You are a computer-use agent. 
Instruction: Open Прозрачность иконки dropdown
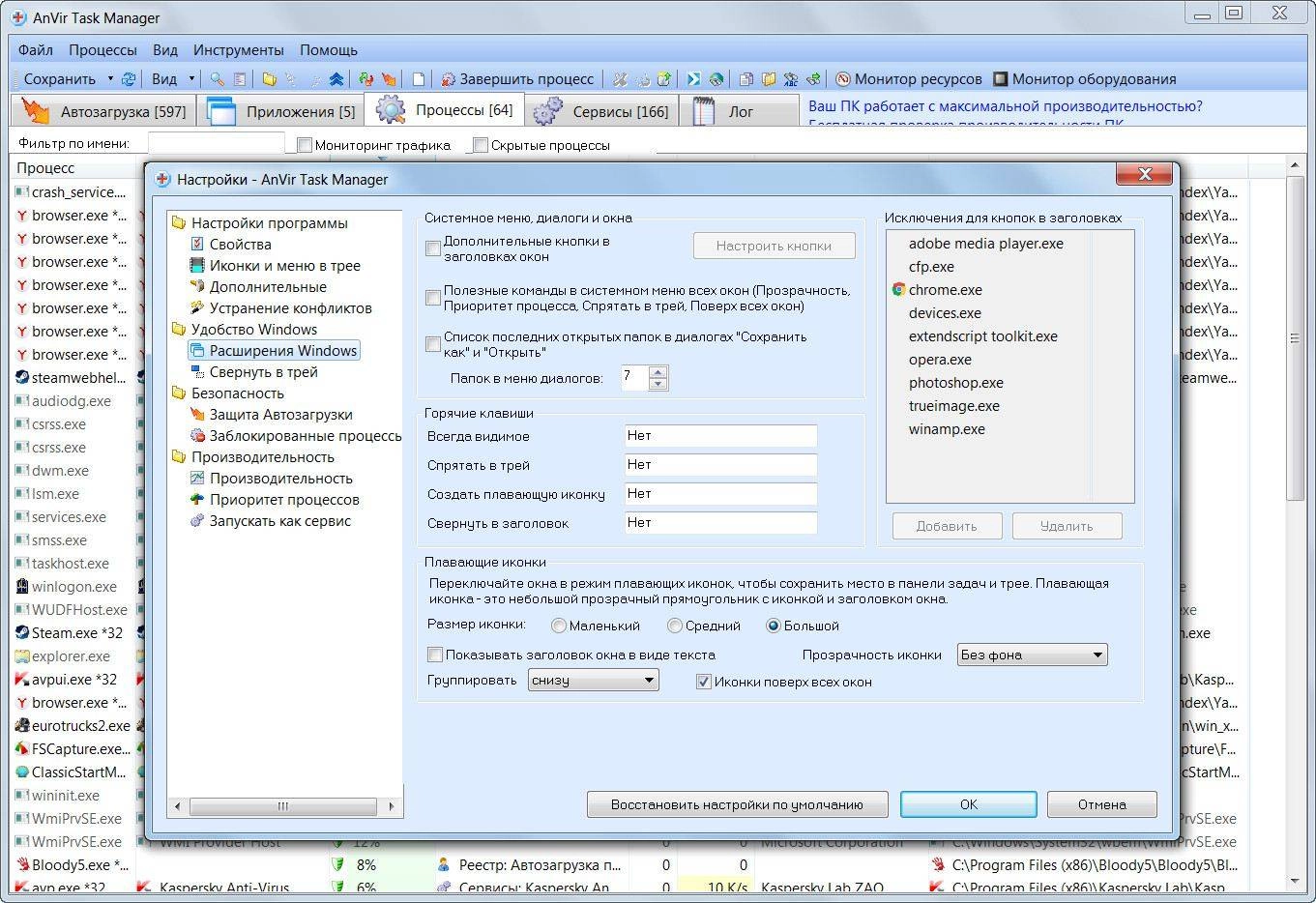(x=1032, y=655)
